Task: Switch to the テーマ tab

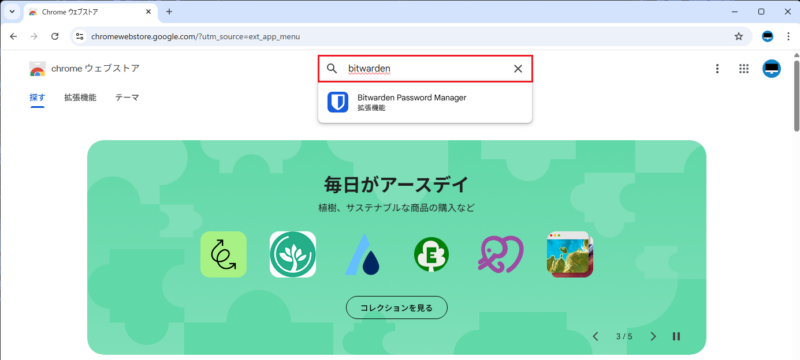Action: click(x=127, y=97)
